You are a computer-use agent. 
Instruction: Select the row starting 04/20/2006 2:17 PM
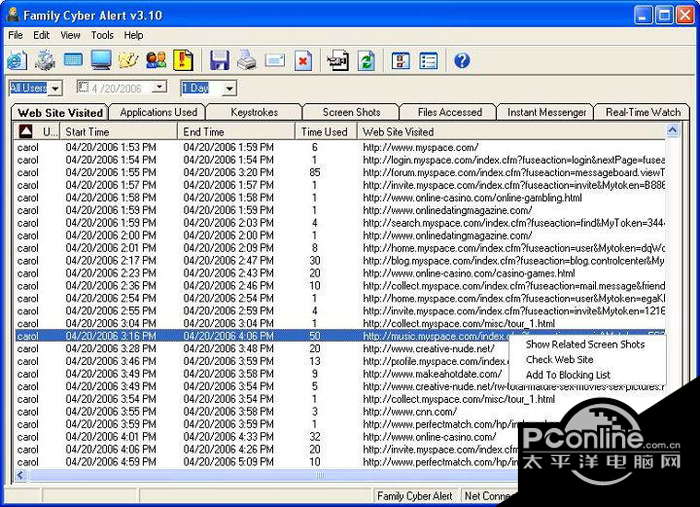pos(340,260)
